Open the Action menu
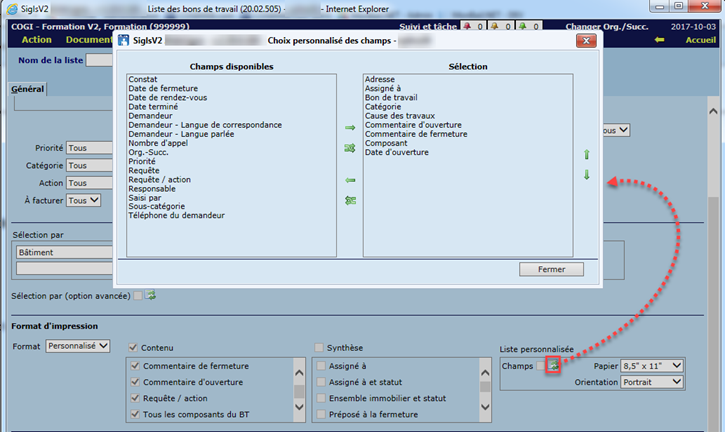This screenshot has width=725, height=432. click(36, 40)
